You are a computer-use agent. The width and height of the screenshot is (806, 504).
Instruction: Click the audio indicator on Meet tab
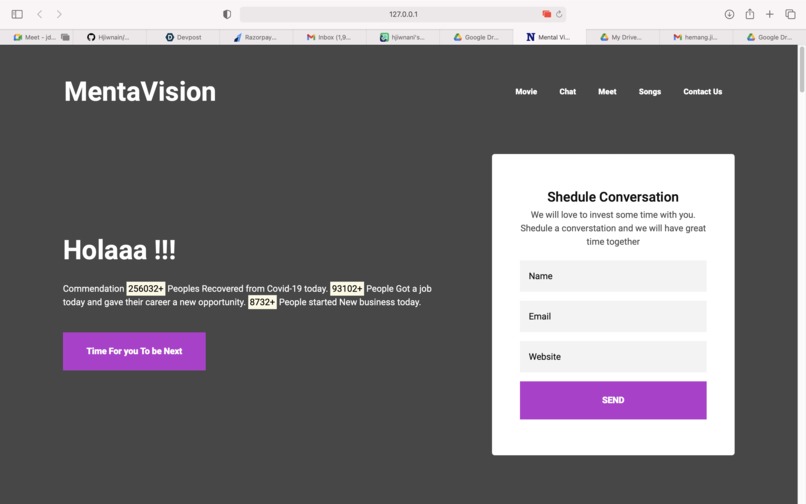tap(65, 37)
